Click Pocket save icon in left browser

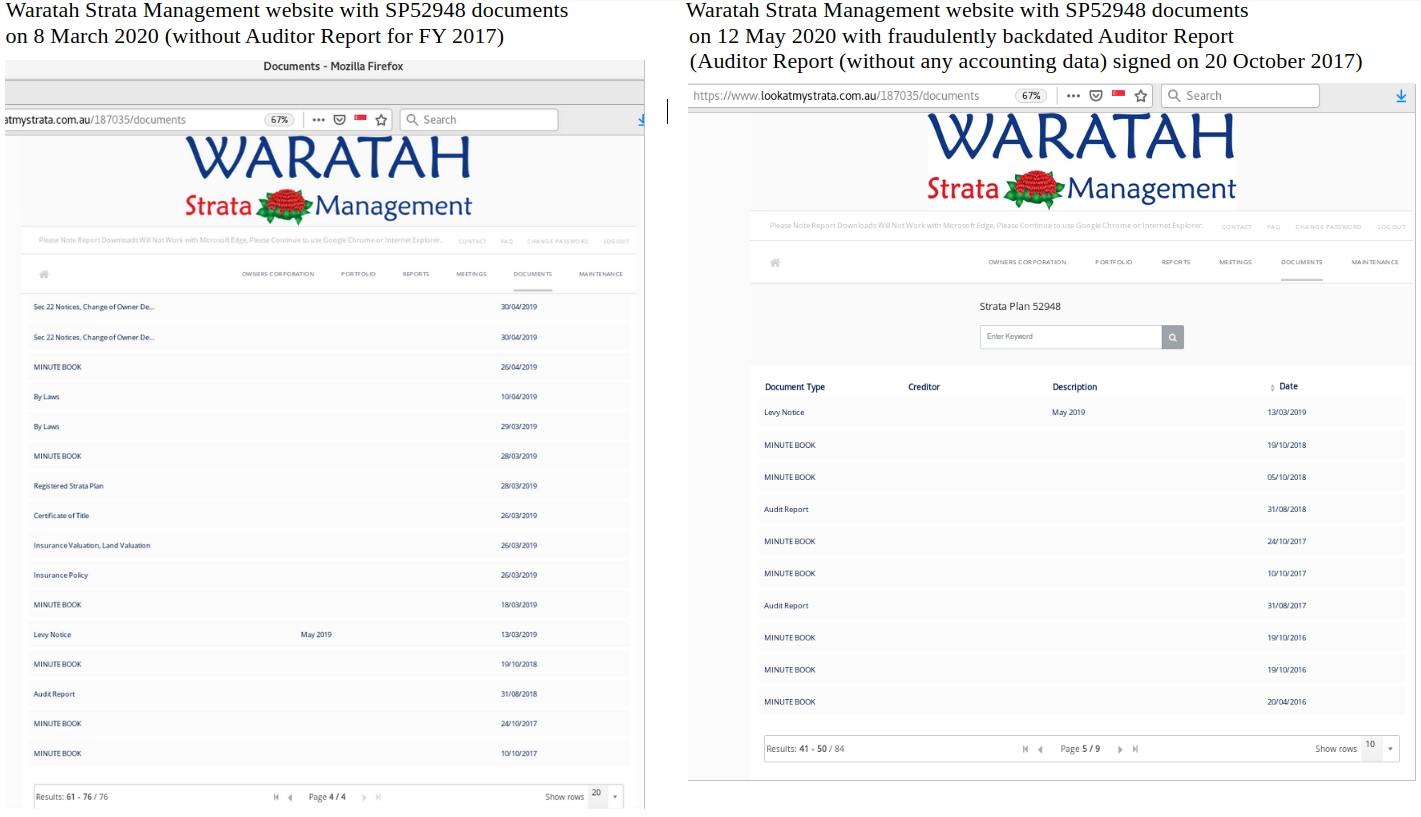point(339,119)
